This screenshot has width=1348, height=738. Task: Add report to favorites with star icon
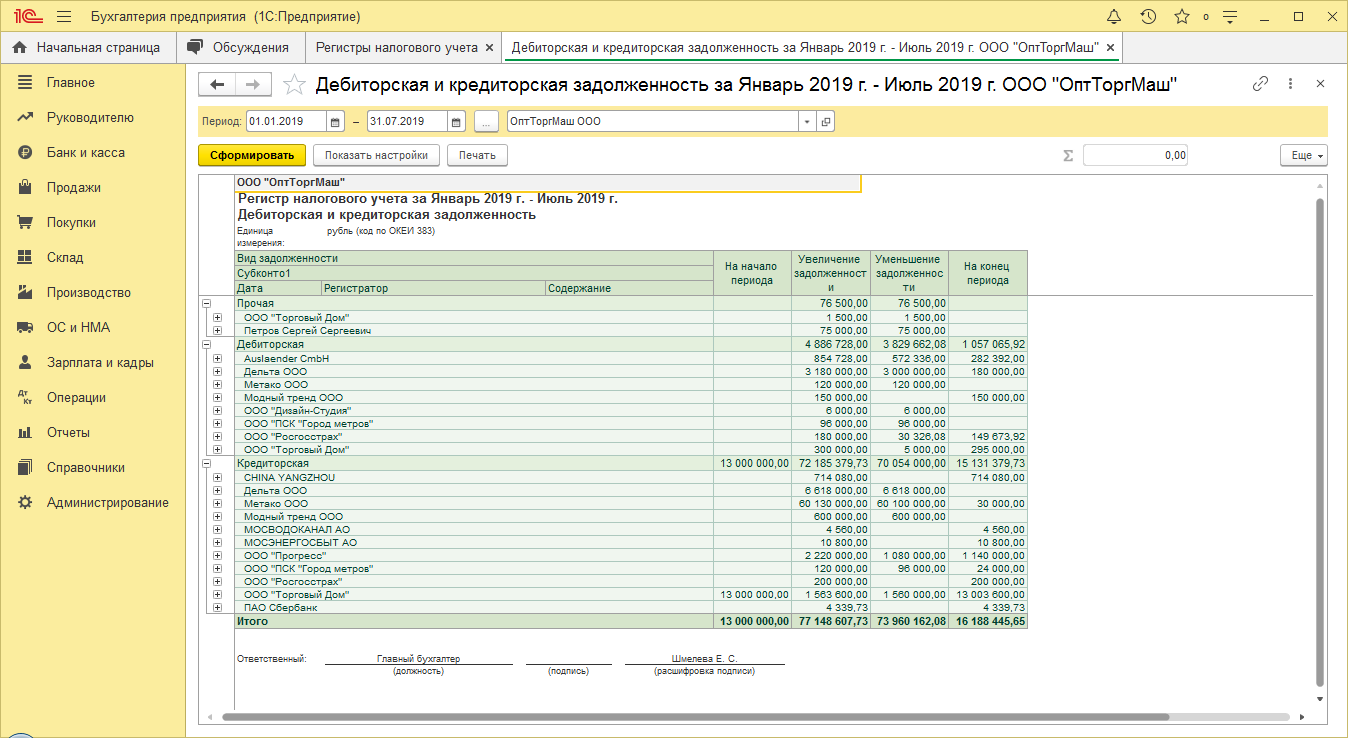[x=294, y=85]
